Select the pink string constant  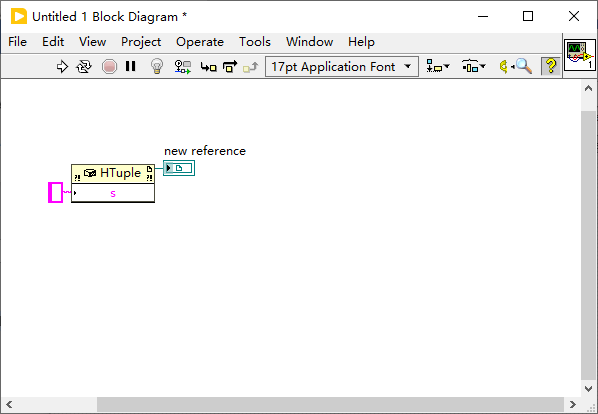(x=56, y=193)
